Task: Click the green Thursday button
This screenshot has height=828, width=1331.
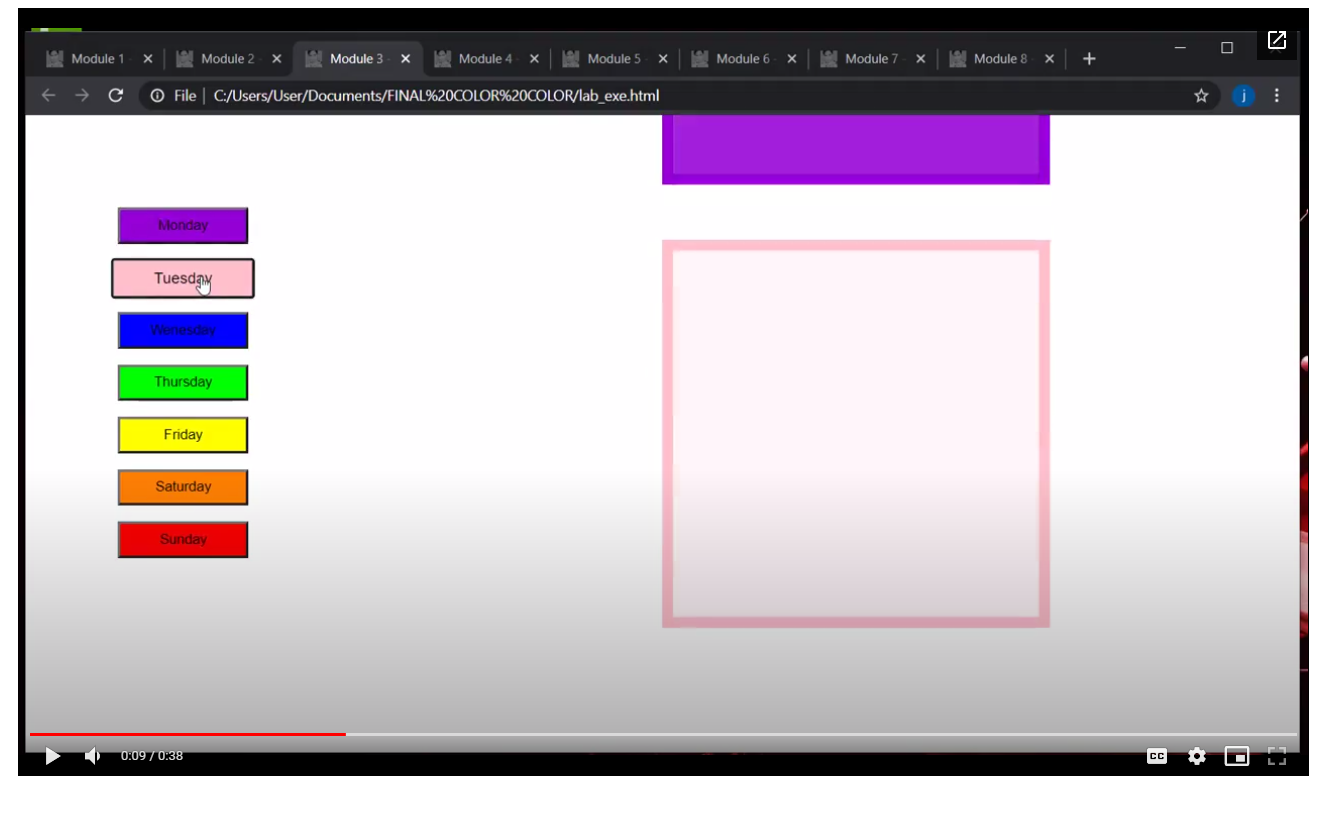Action: pyautogui.click(x=183, y=382)
